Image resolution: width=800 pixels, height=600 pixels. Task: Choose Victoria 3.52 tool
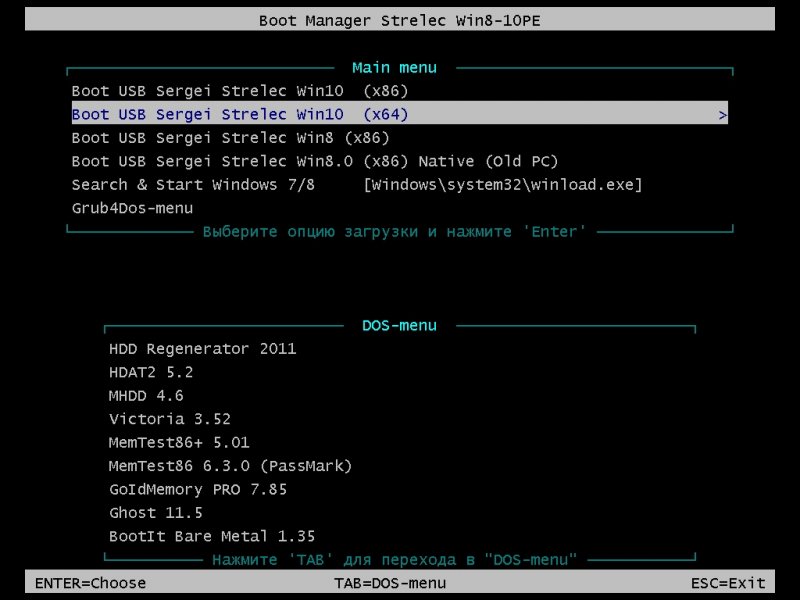click(x=170, y=419)
